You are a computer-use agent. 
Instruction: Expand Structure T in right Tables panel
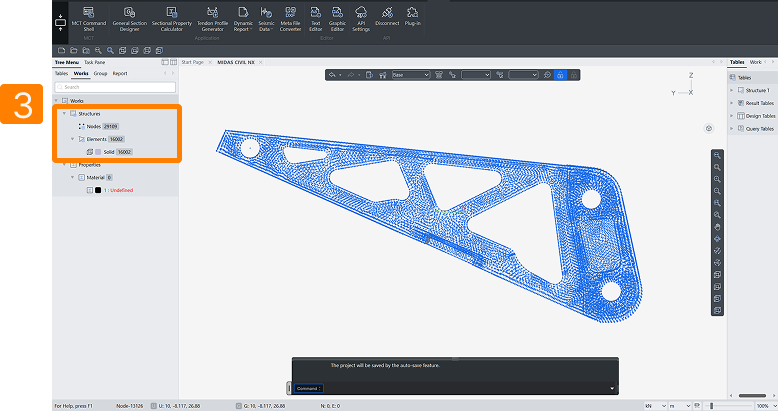point(731,90)
